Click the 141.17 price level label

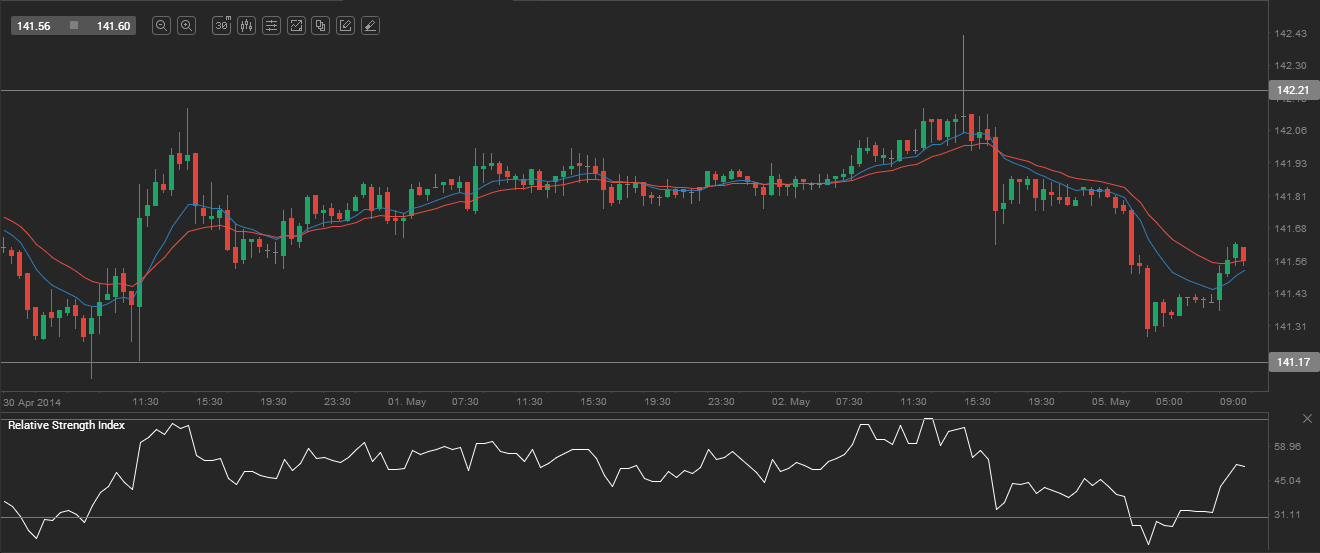click(1292, 361)
